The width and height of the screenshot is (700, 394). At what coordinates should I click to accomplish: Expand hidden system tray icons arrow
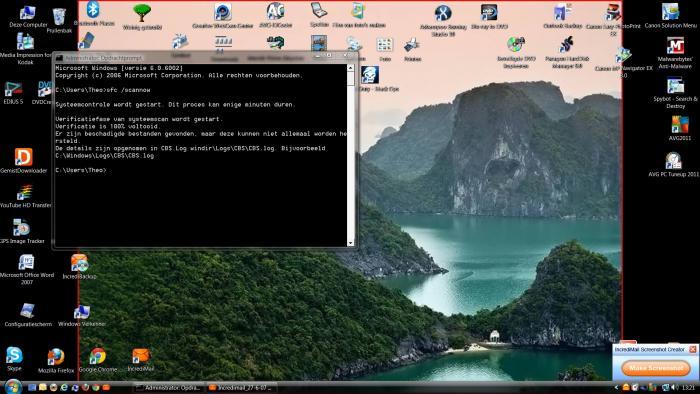click(x=617, y=387)
